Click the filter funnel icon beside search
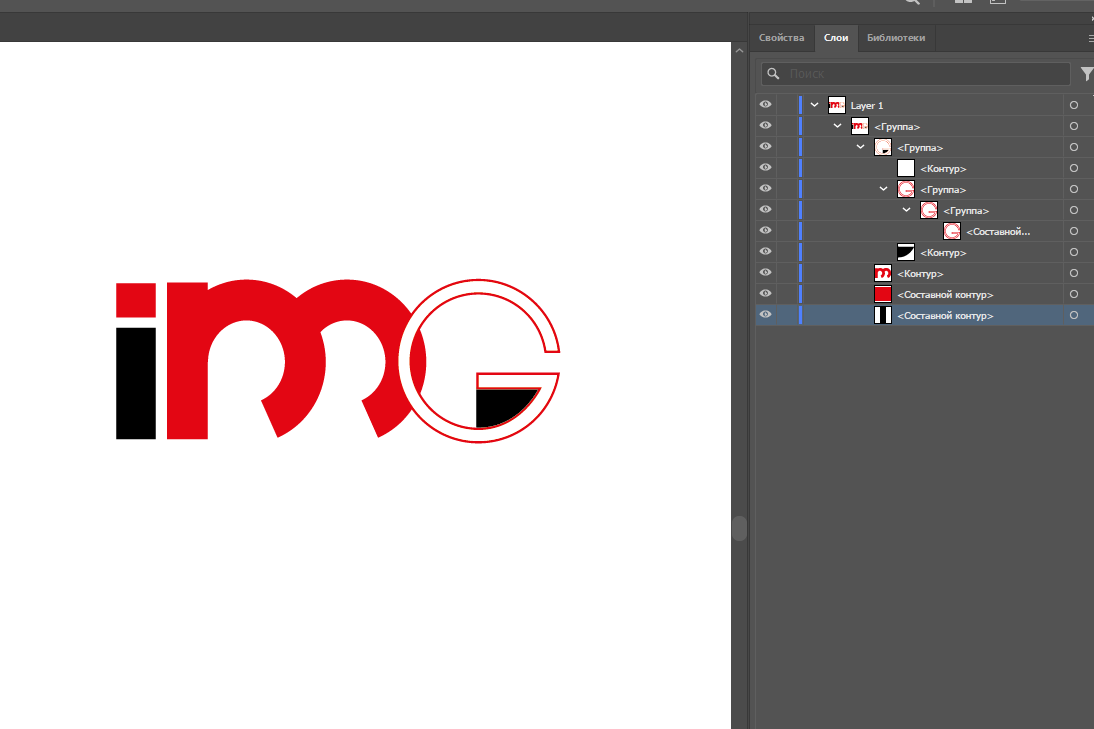 pos(1086,74)
